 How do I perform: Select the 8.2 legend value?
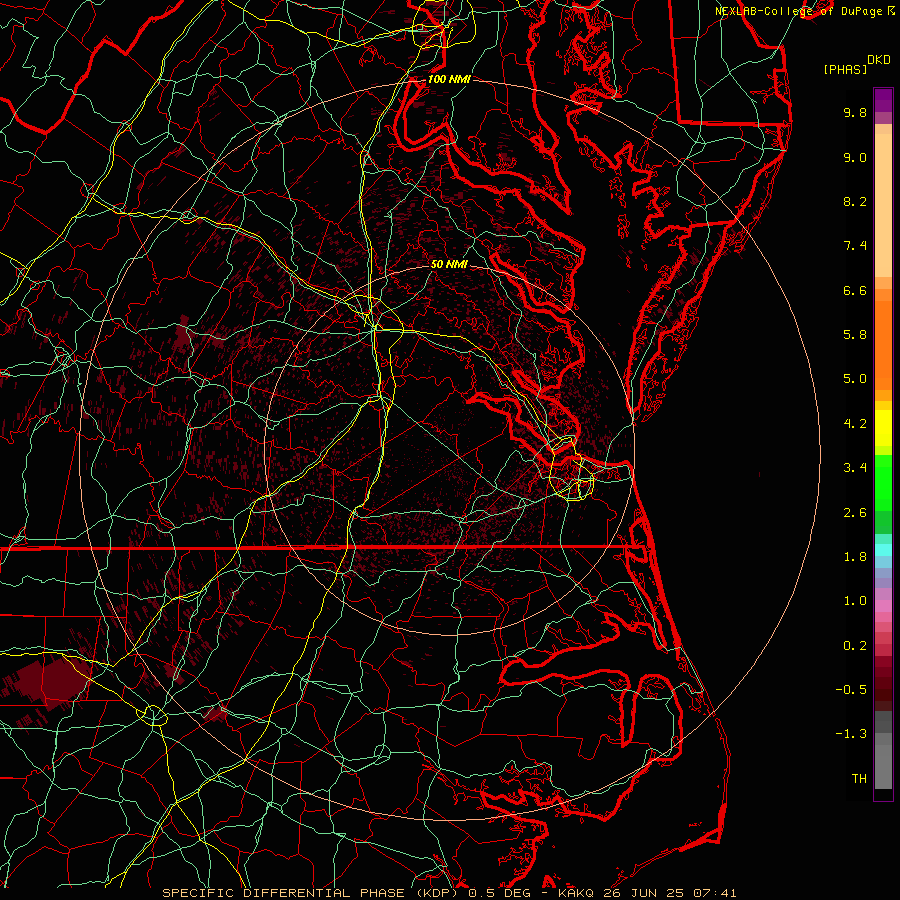(x=855, y=201)
